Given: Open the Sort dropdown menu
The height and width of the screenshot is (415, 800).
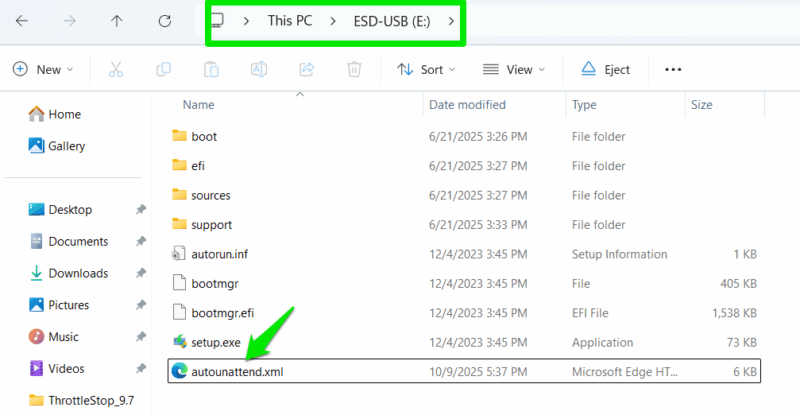Looking at the screenshot, I should tap(426, 69).
